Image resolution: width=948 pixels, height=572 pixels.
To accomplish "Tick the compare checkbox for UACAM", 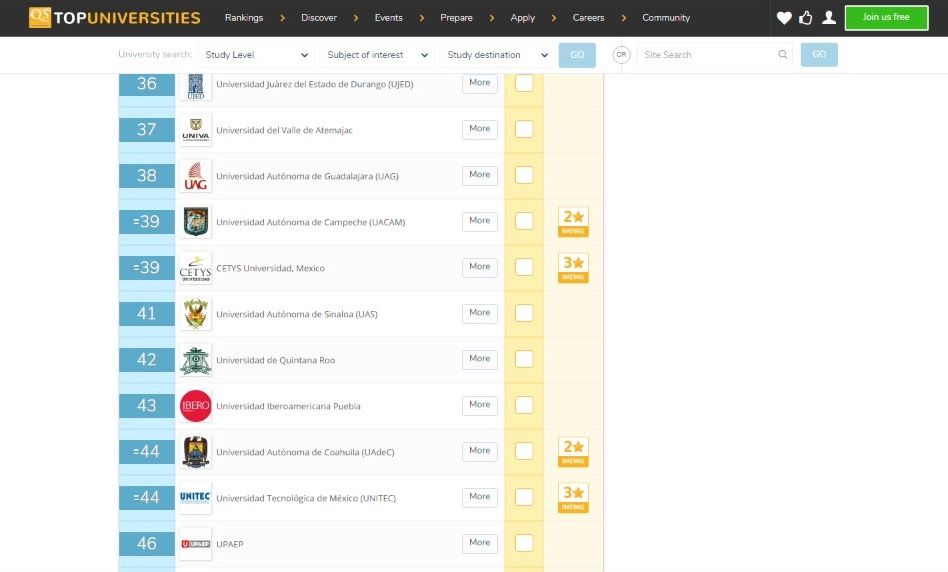I will point(524,221).
